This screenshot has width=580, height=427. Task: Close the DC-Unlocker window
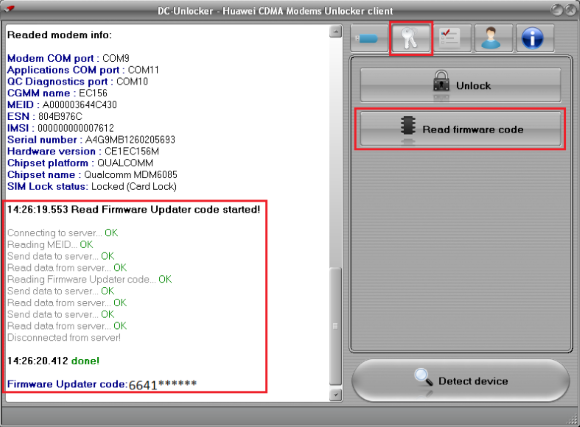click(571, 10)
